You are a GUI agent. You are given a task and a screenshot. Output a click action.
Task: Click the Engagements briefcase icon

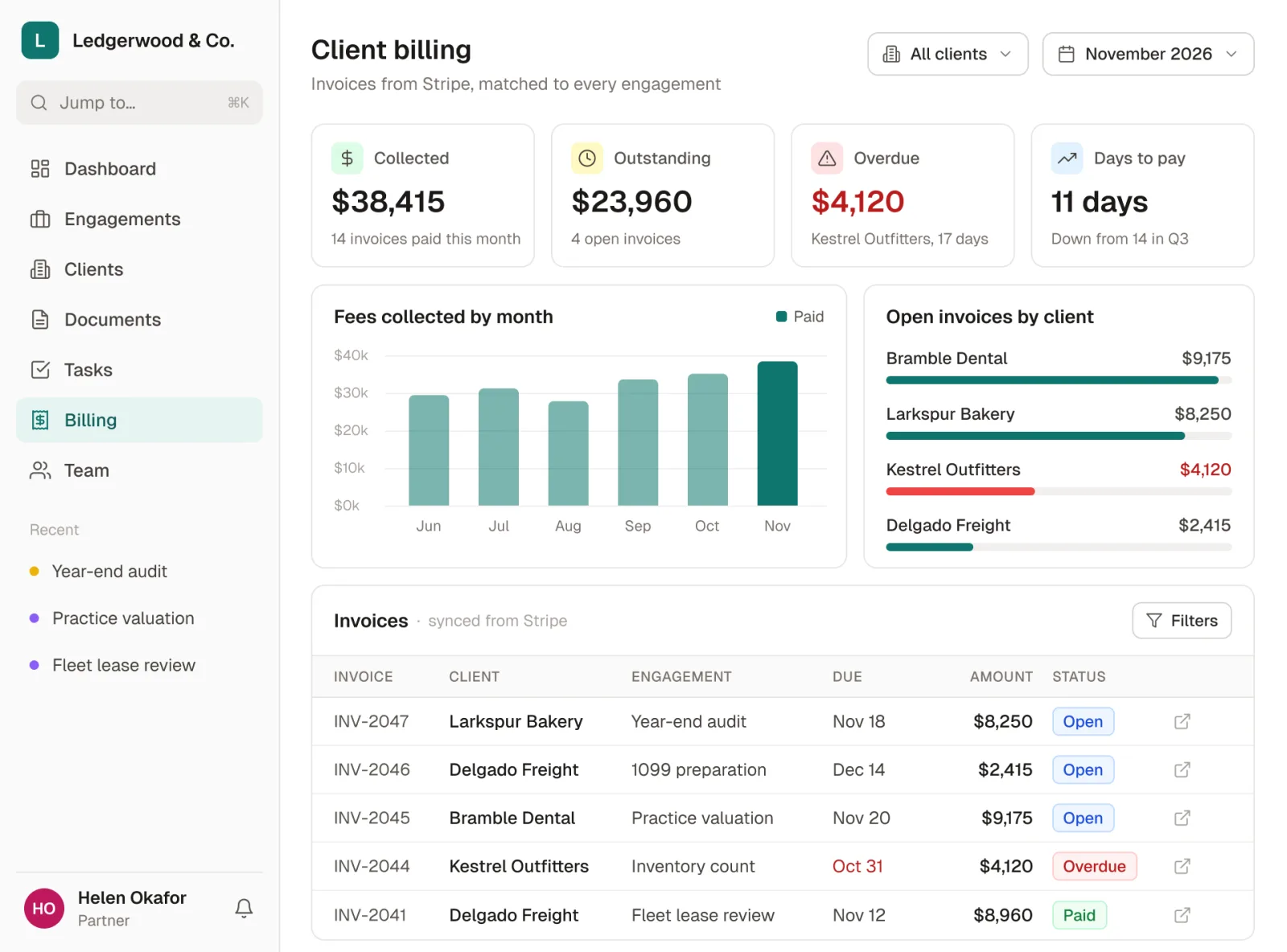tap(40, 219)
